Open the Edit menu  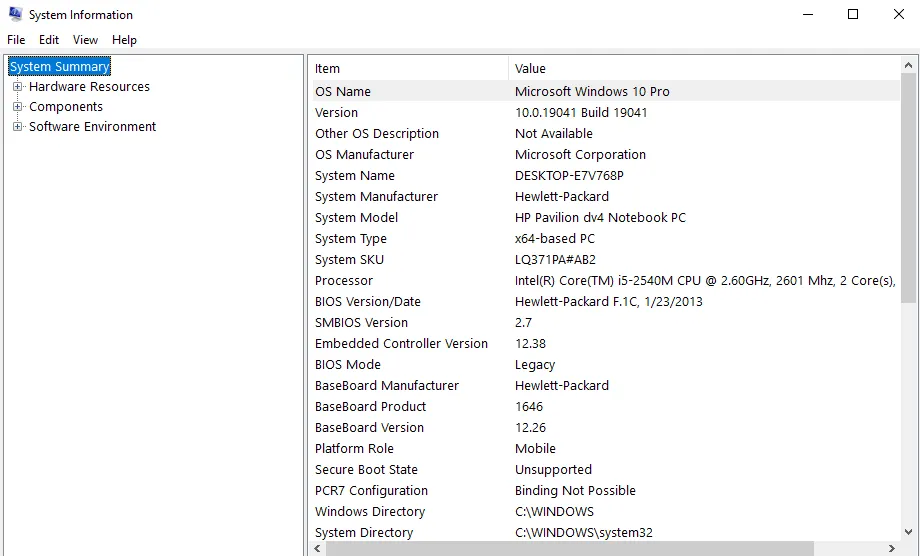[49, 40]
